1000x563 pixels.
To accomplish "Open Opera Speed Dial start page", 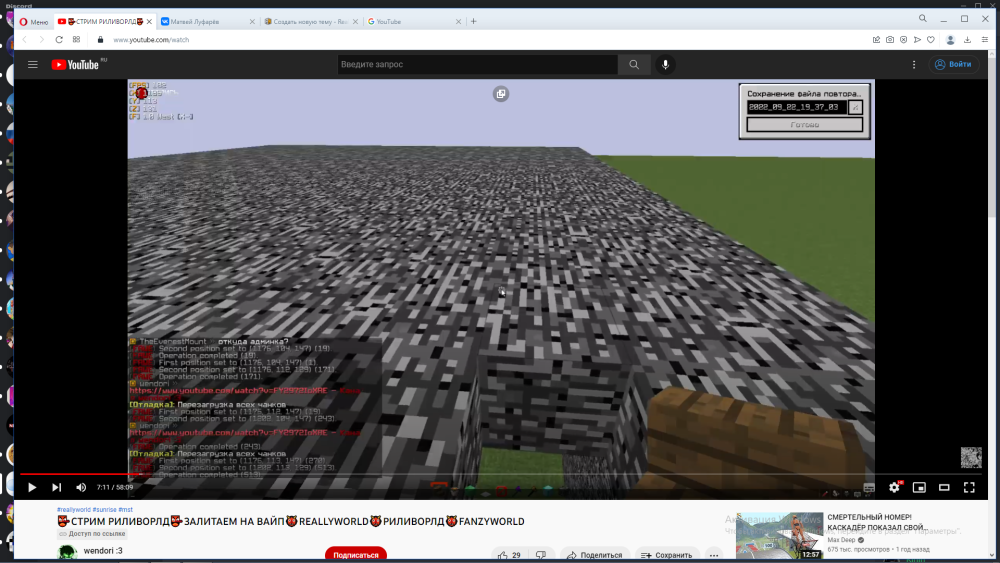I will click(77, 40).
